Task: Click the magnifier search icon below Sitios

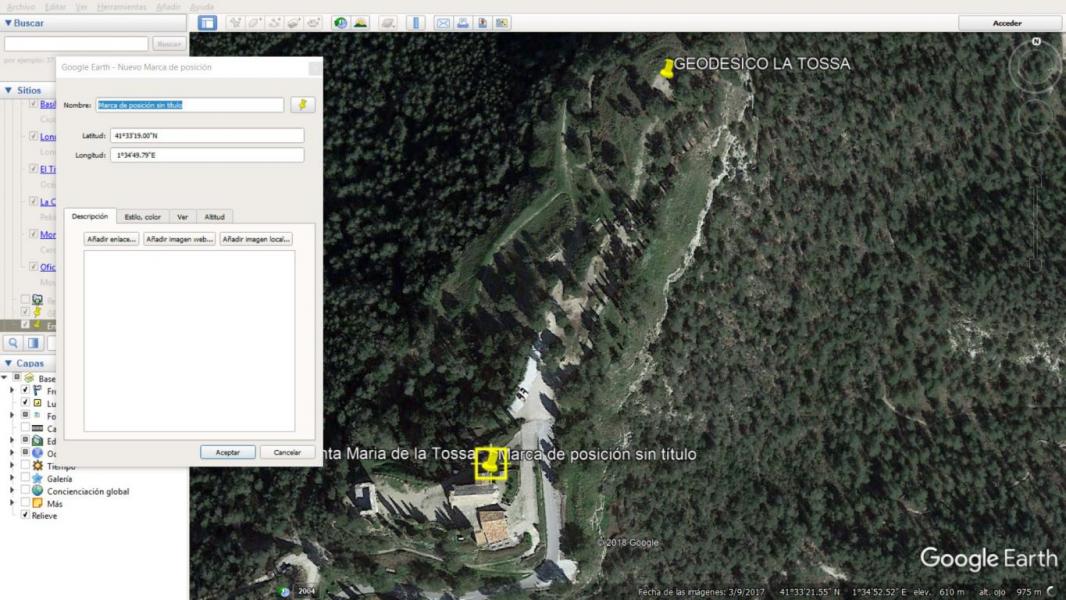Action: coord(14,343)
